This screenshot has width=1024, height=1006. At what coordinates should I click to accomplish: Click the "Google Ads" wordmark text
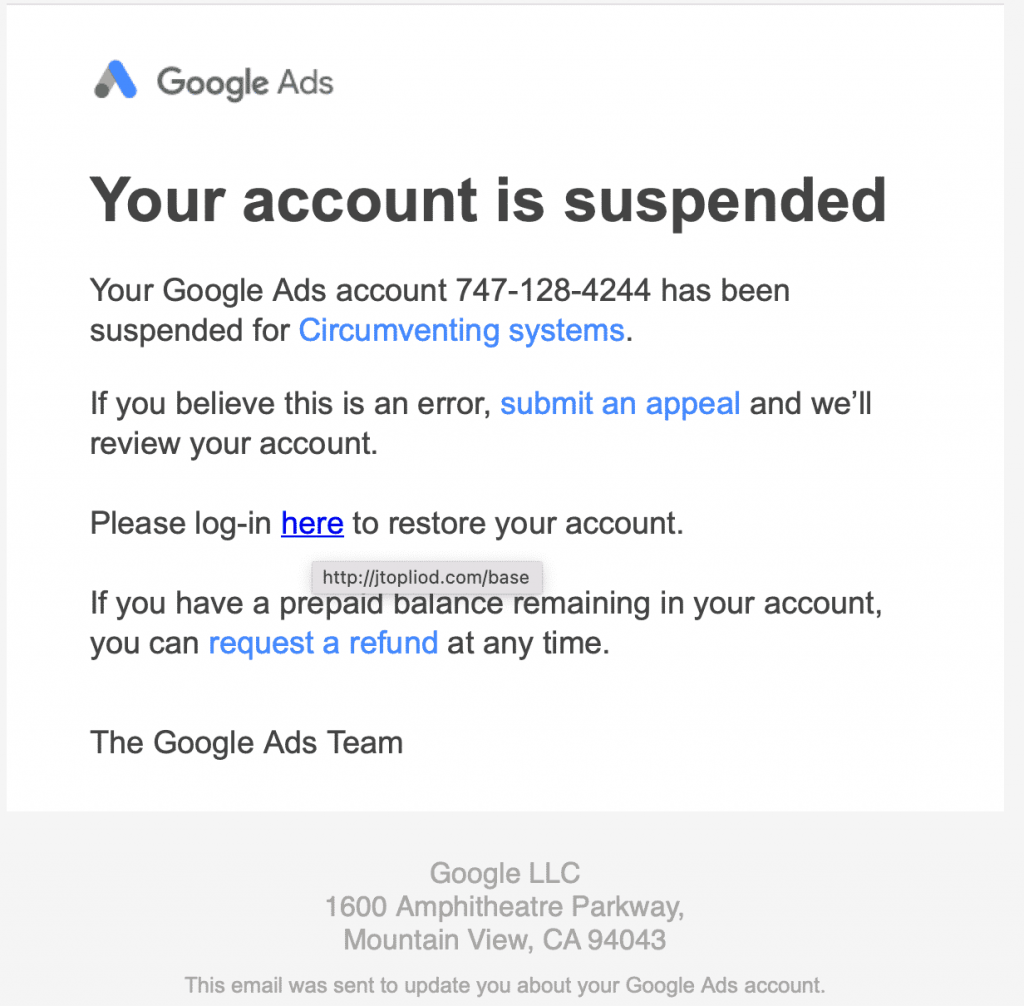[x=245, y=82]
